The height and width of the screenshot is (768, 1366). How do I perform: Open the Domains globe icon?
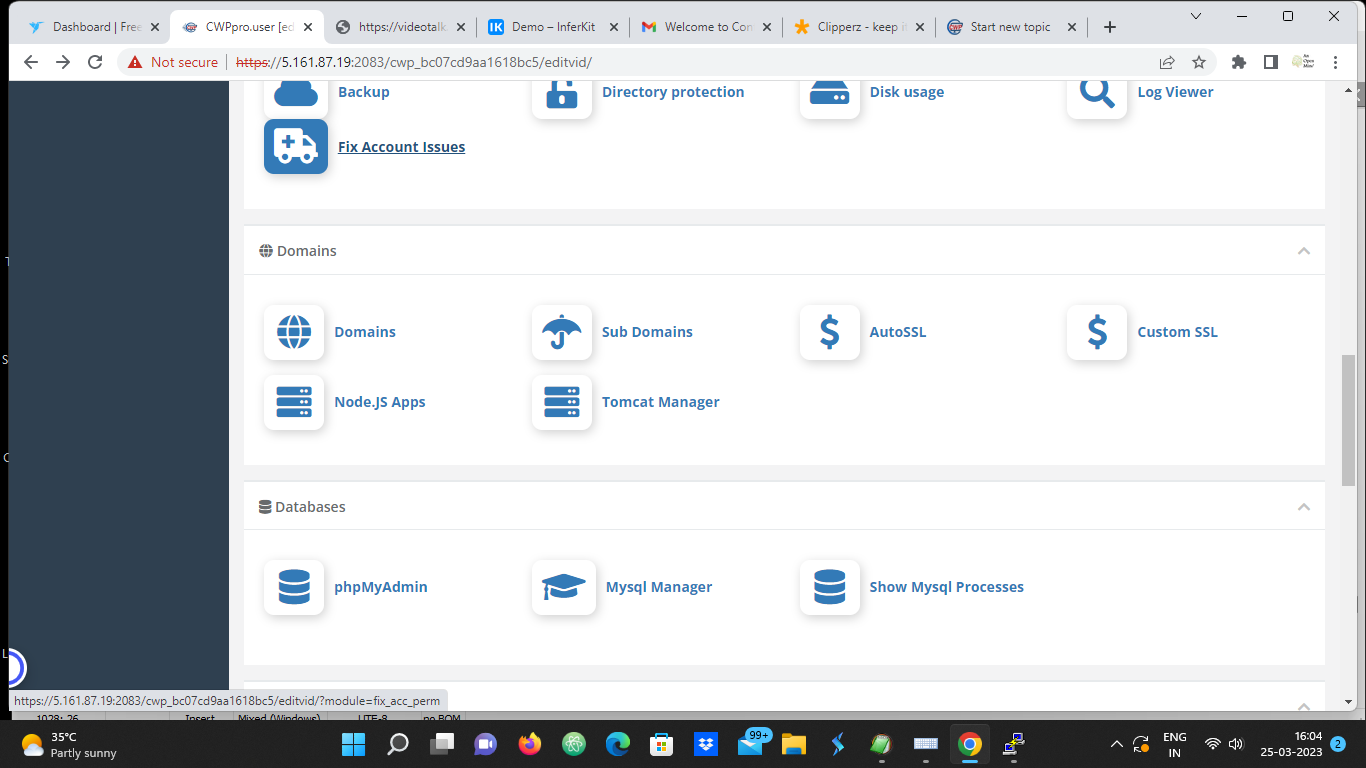[x=294, y=332]
